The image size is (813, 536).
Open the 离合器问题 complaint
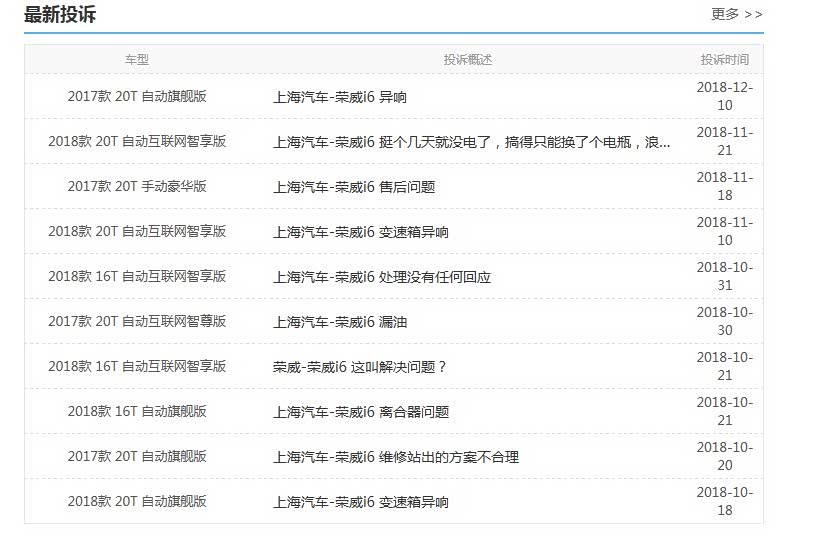pos(360,412)
